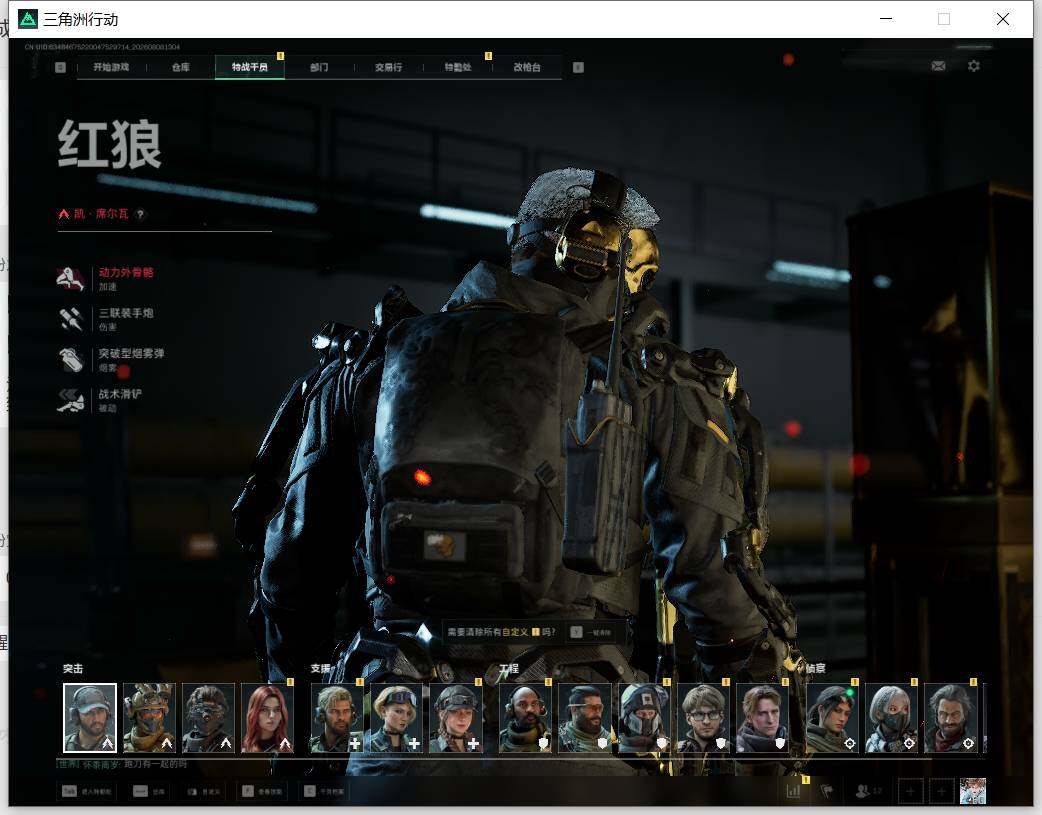Image resolution: width=1042 pixels, height=815 pixels.
Task: Click the C key shortcut in bottom bar
Action: click(324, 791)
